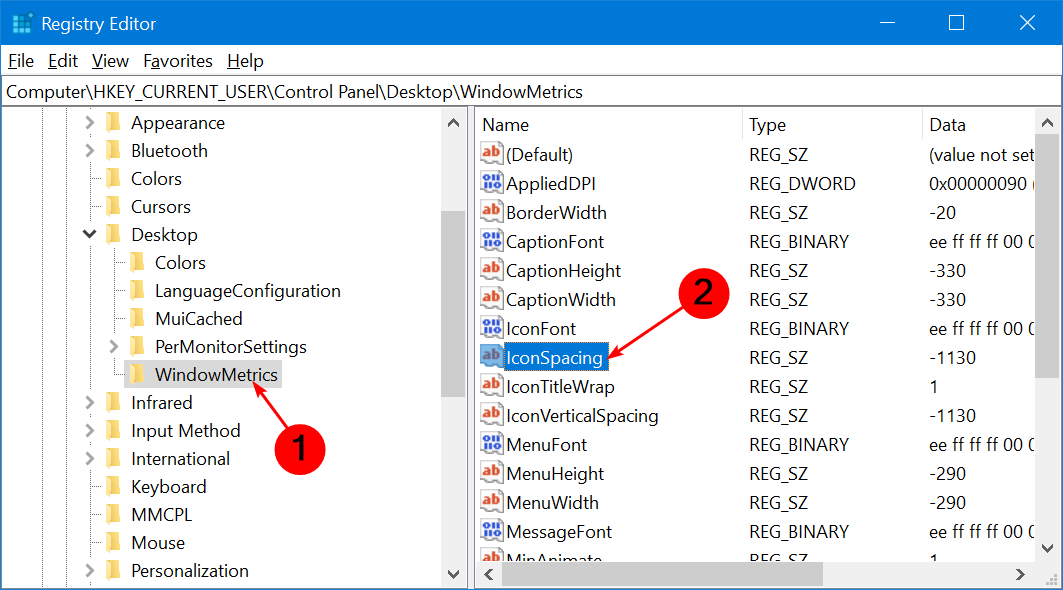Click the MessageFont binary value icon
1063x590 pixels.
point(492,532)
